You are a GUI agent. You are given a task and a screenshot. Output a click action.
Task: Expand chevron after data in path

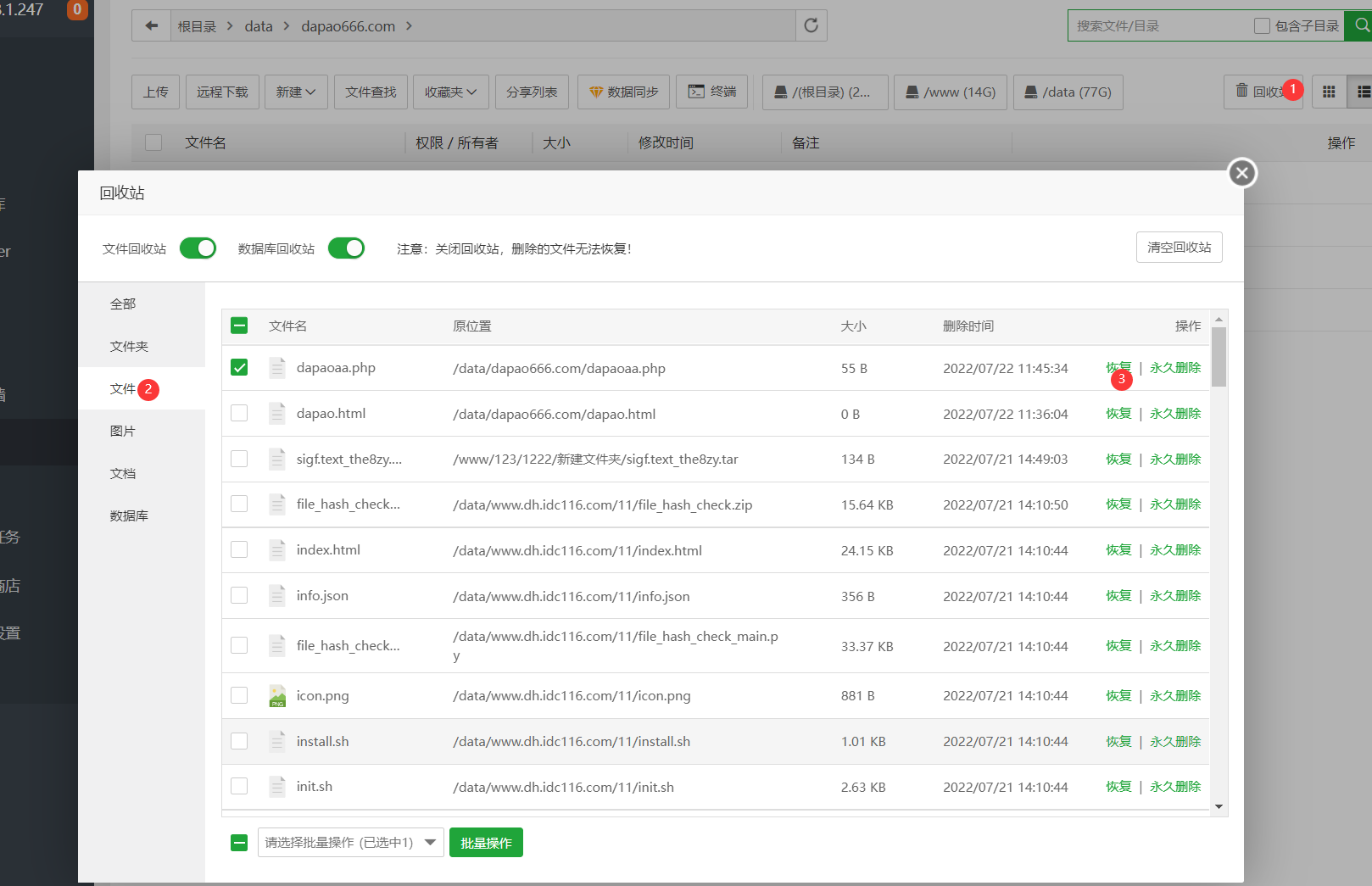287,26
